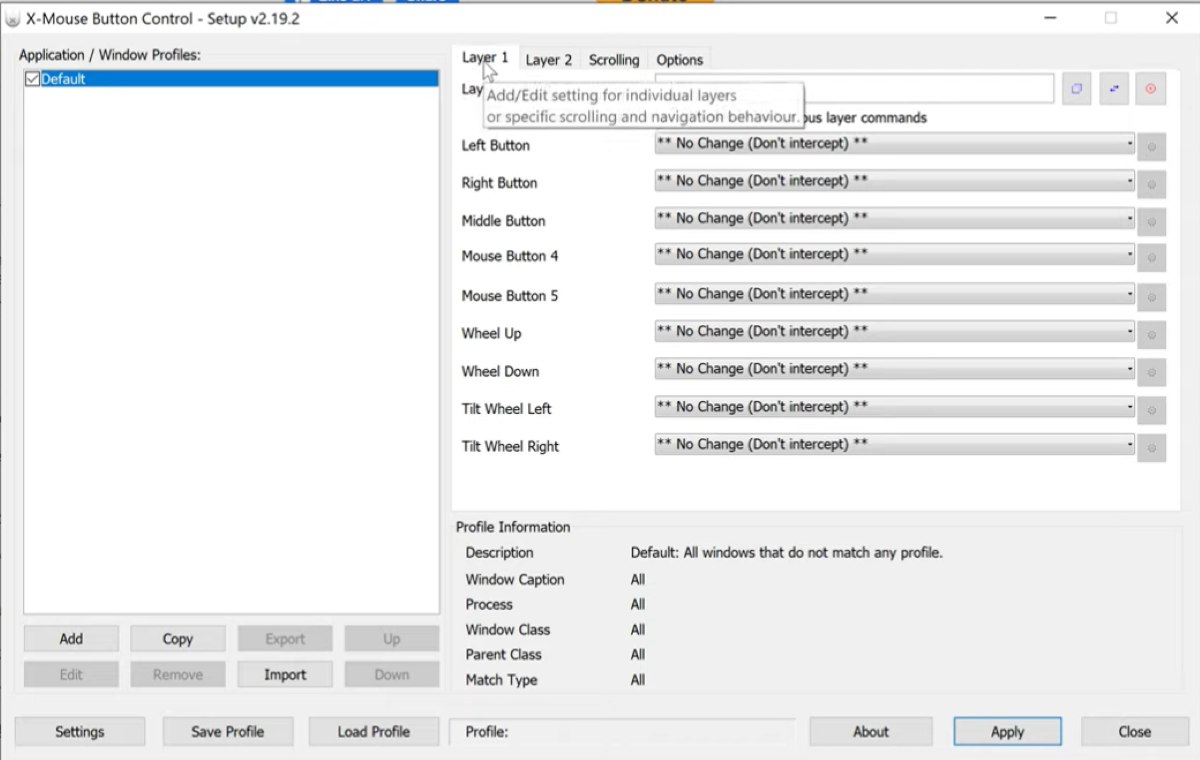Click the Apply button
This screenshot has width=1200, height=760.
pyautogui.click(x=1007, y=732)
